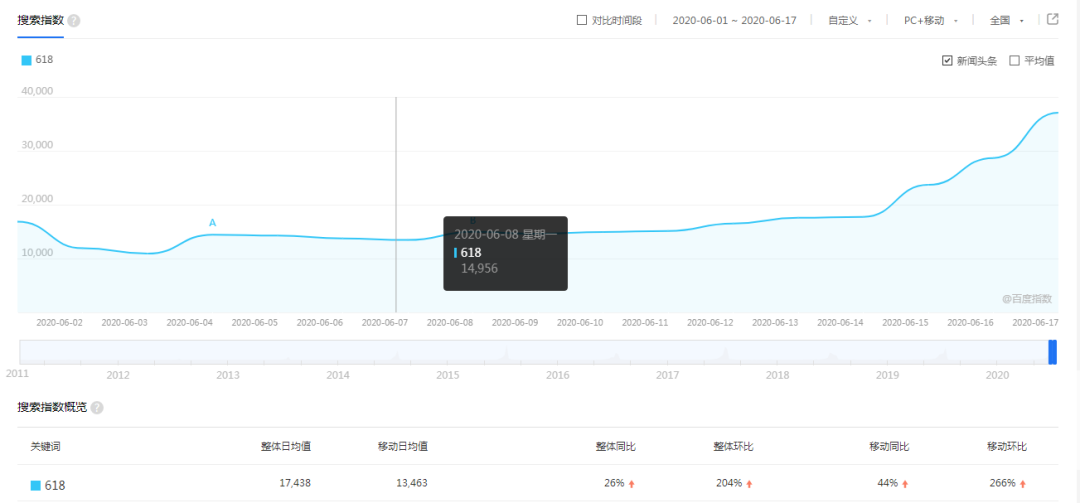
Task: Click the red arrow next to 266%
Action: pos(1023,484)
